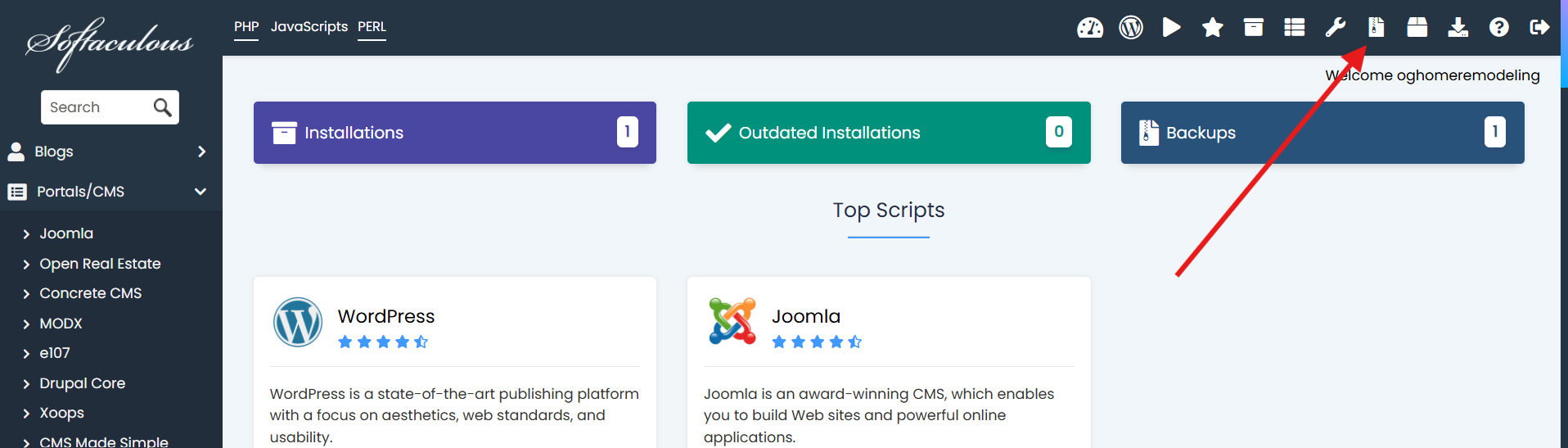
Task: Open the help question mark icon
Action: [x=1498, y=28]
